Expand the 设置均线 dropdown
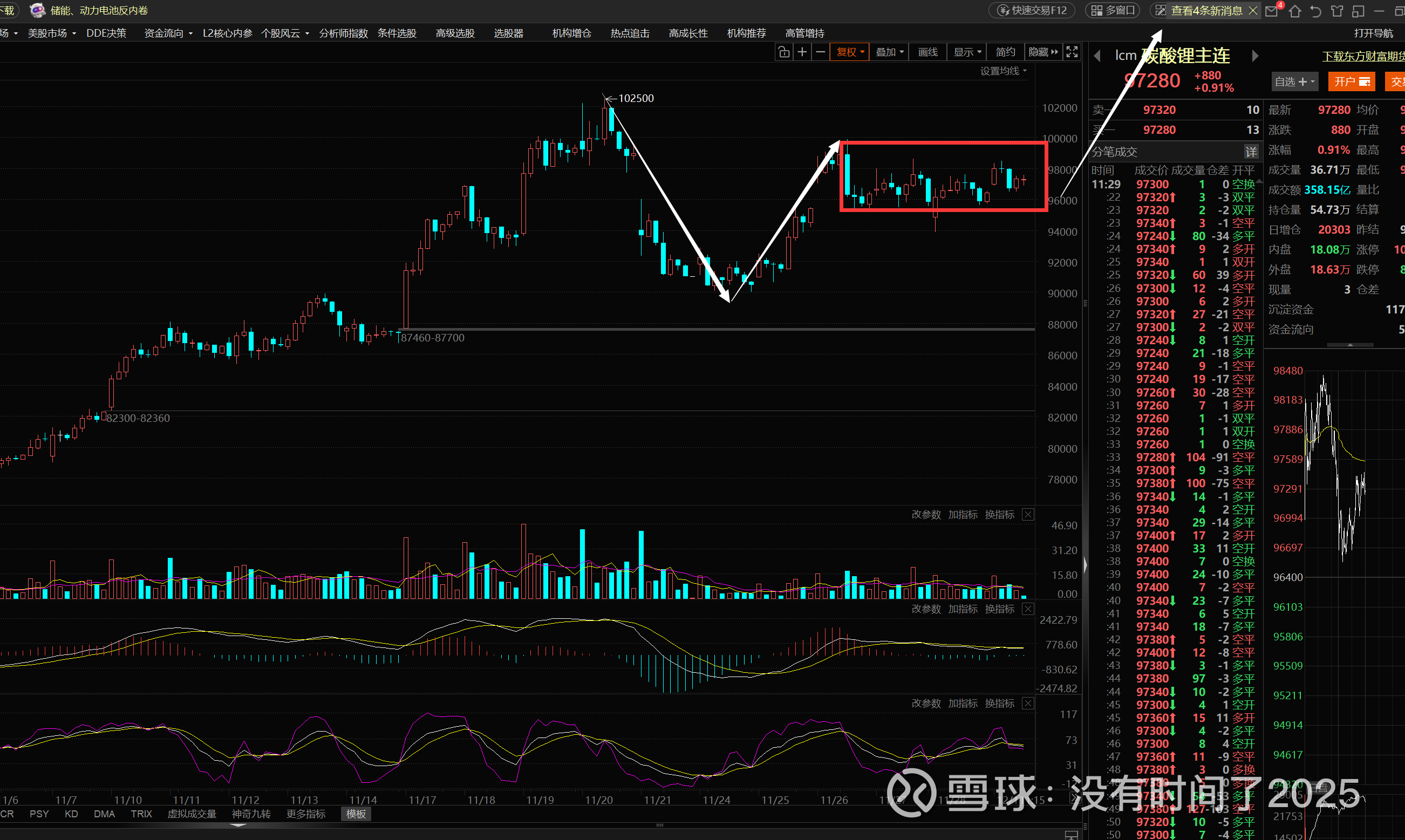Viewport: 1405px width, 840px height. [x=1004, y=71]
